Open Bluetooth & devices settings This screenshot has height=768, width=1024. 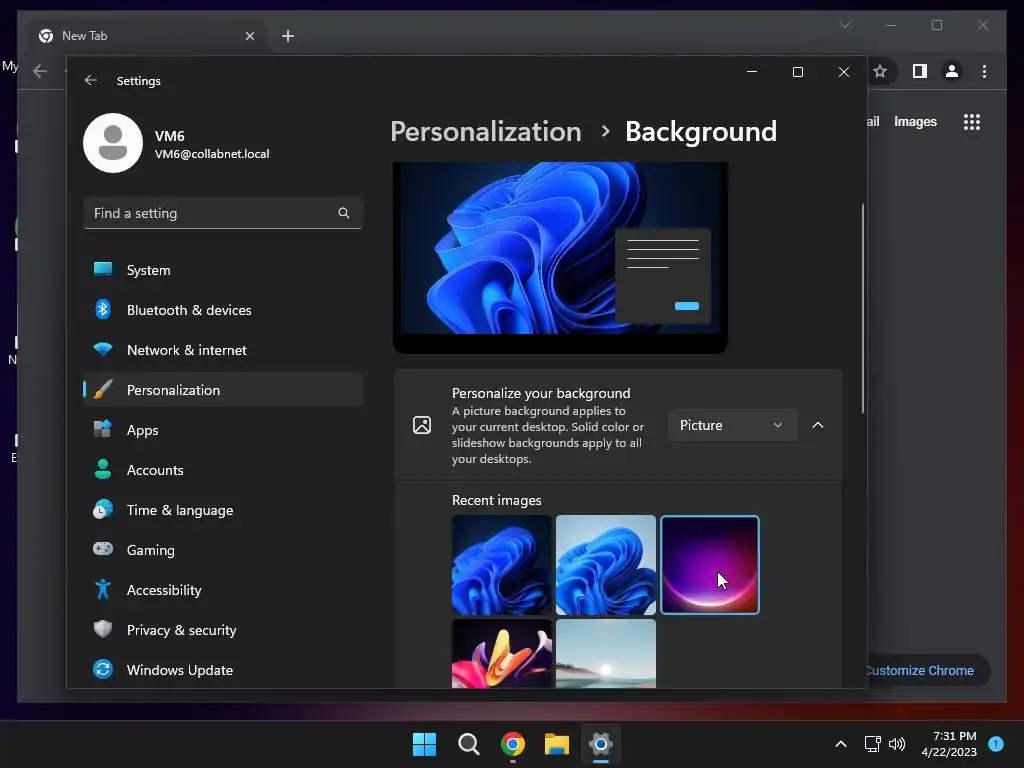[x=223, y=310]
